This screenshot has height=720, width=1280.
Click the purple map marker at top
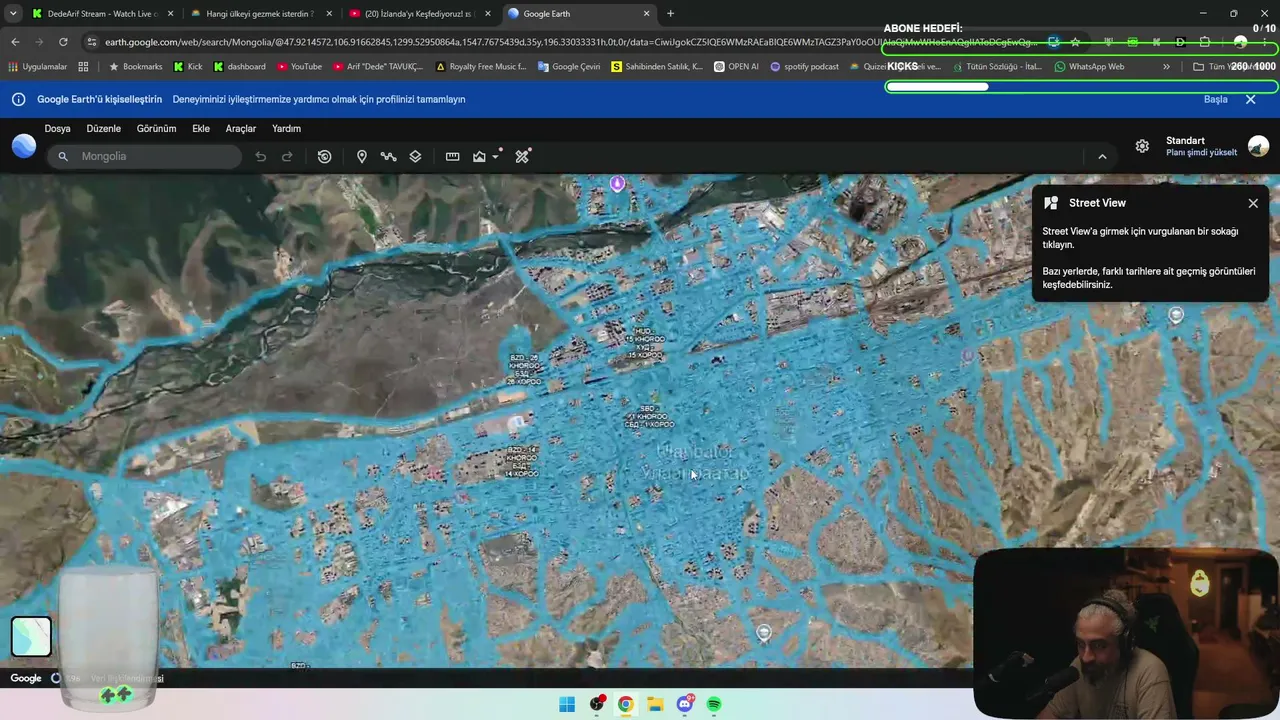[617, 184]
